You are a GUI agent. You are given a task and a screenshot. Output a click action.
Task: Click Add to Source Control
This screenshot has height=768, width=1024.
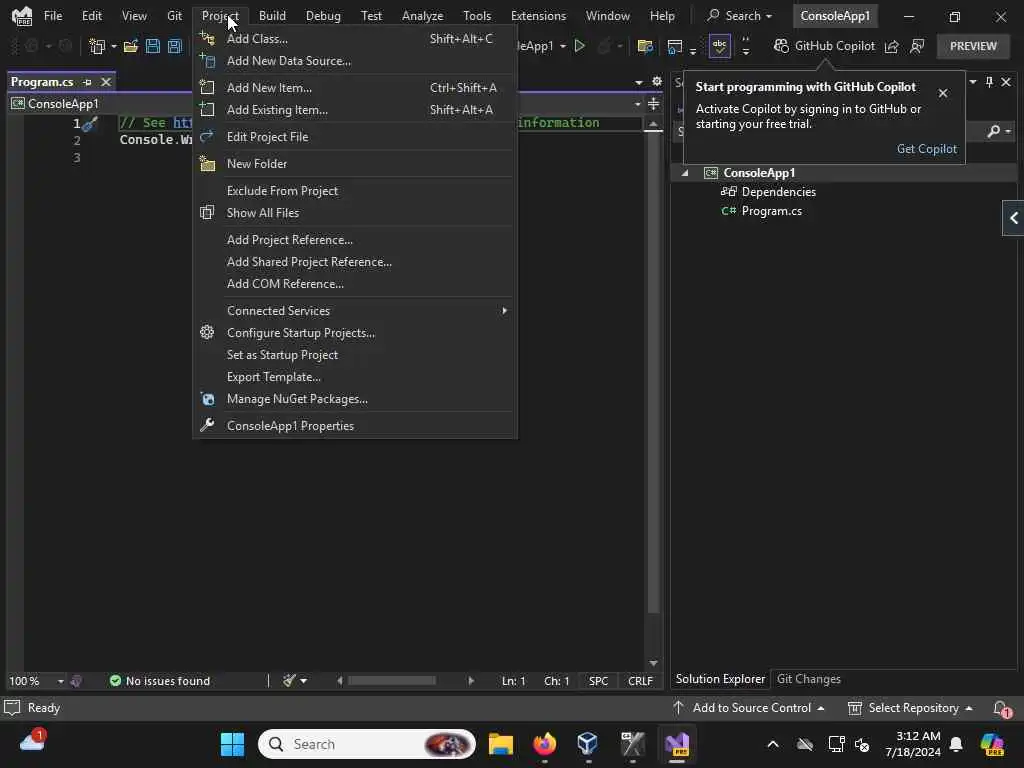pos(748,708)
